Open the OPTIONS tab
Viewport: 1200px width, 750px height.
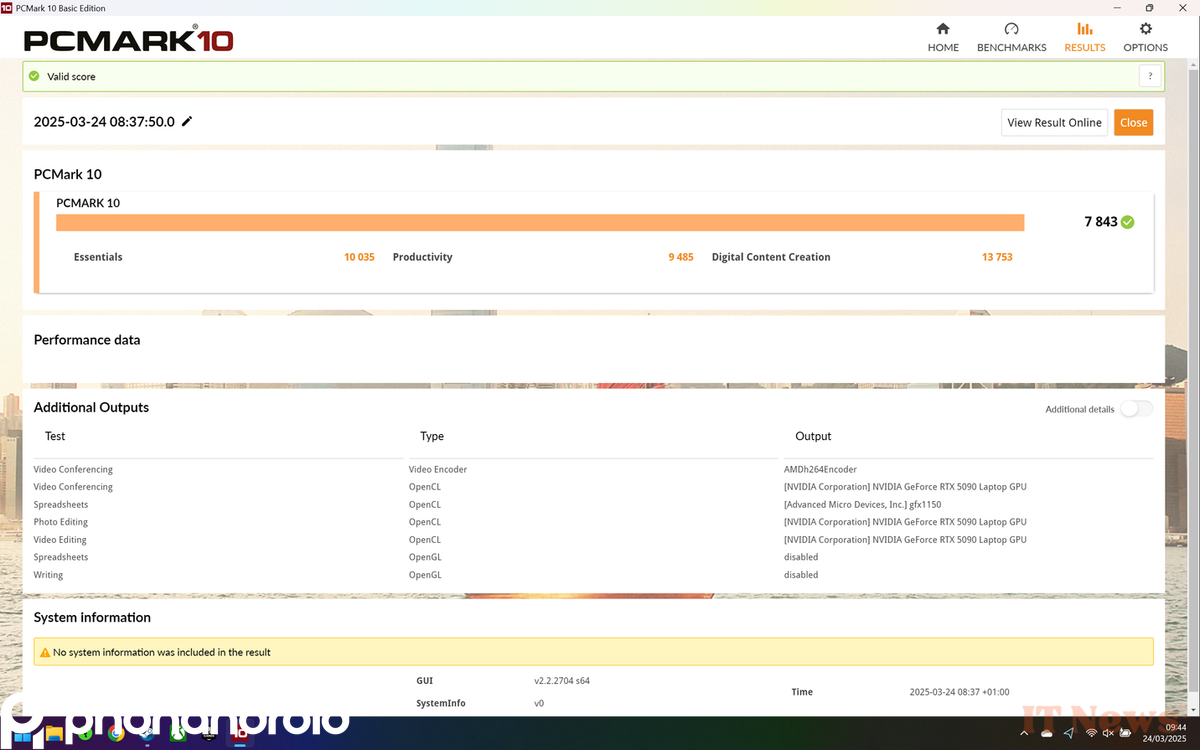click(1145, 38)
